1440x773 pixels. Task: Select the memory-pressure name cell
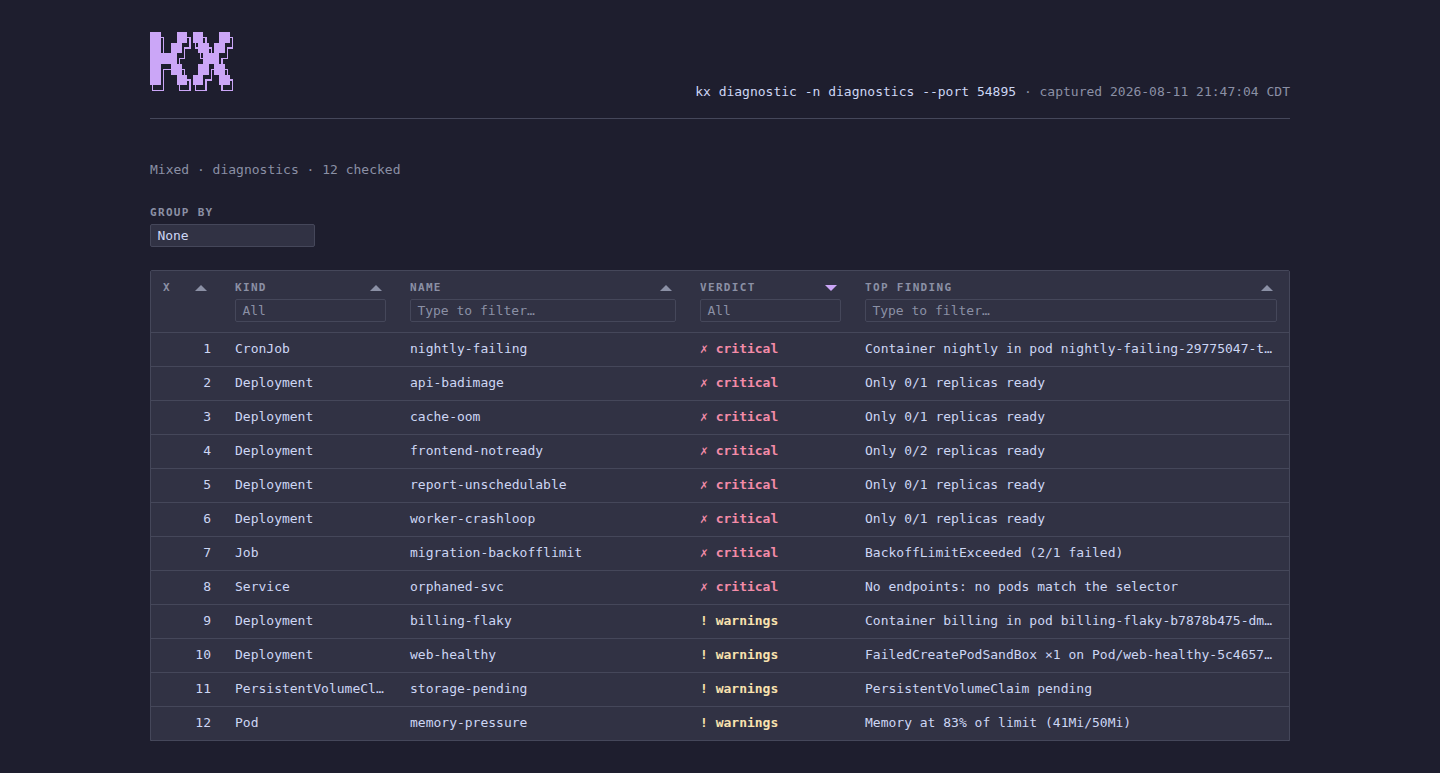pyautogui.click(x=468, y=723)
